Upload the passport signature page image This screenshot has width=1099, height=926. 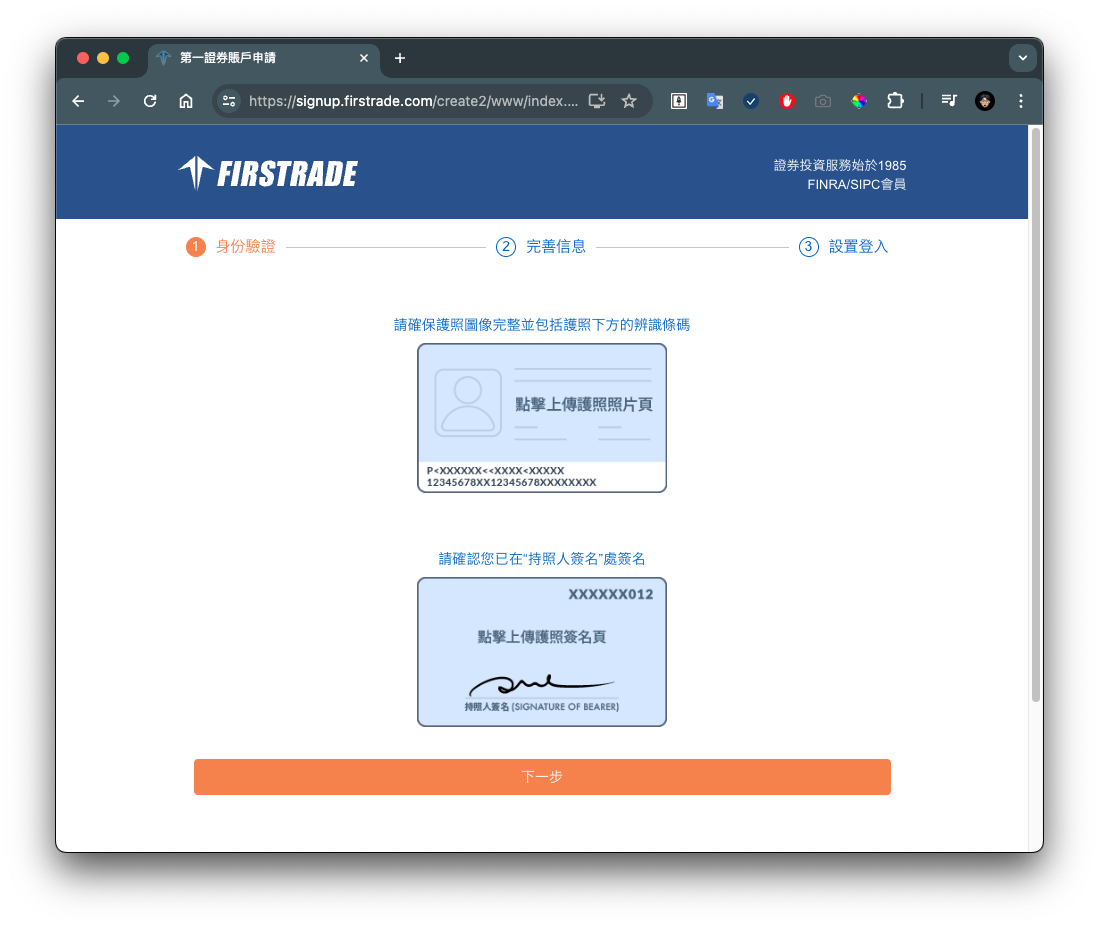click(x=542, y=651)
